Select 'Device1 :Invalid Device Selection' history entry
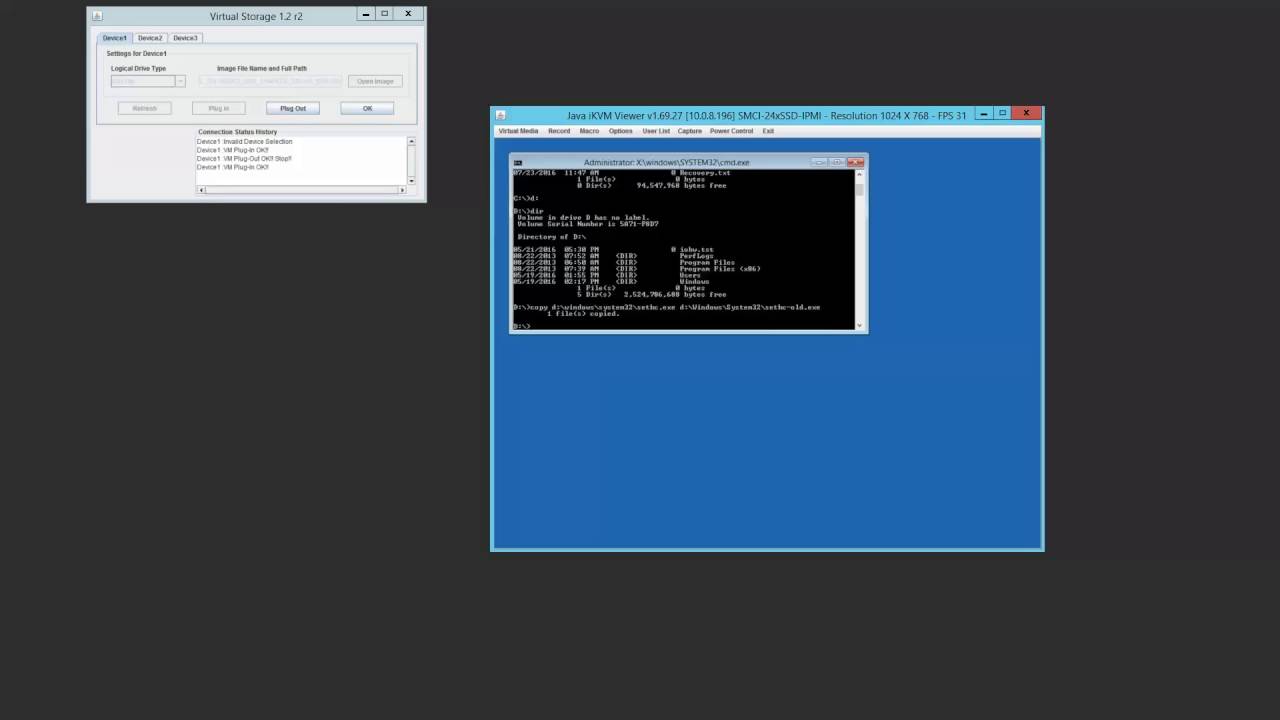Viewport: 1280px width, 720px height. click(244, 142)
